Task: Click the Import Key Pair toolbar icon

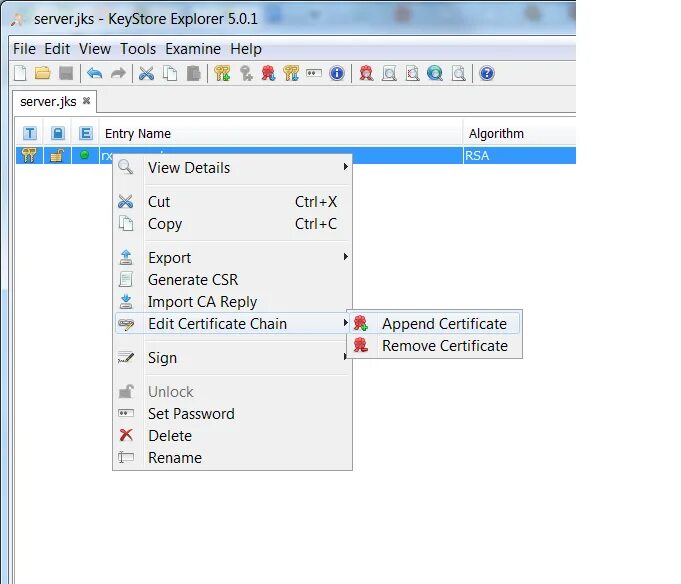Action: point(291,73)
